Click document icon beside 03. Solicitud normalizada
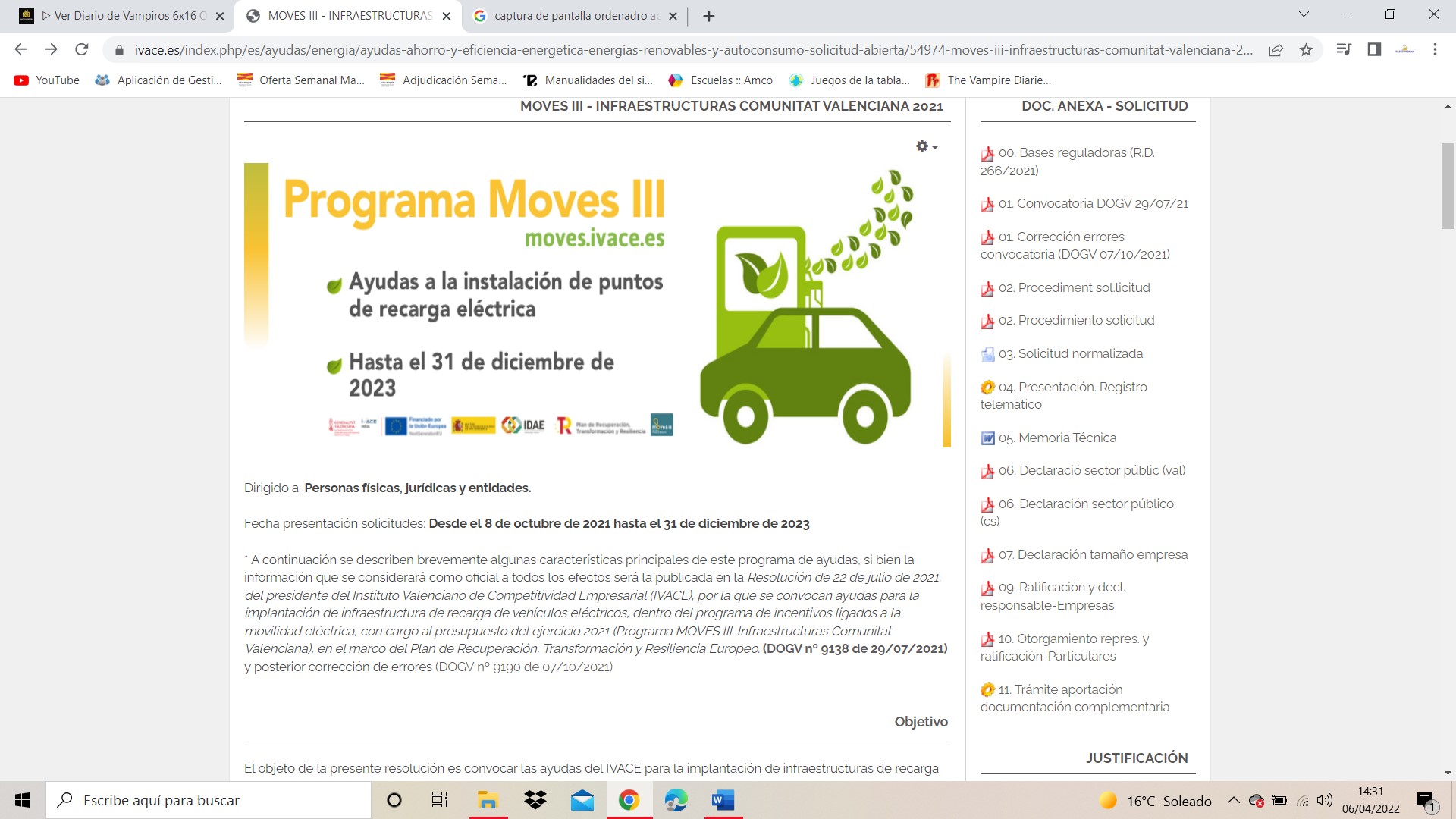The width and height of the screenshot is (1456, 819). coord(987,354)
